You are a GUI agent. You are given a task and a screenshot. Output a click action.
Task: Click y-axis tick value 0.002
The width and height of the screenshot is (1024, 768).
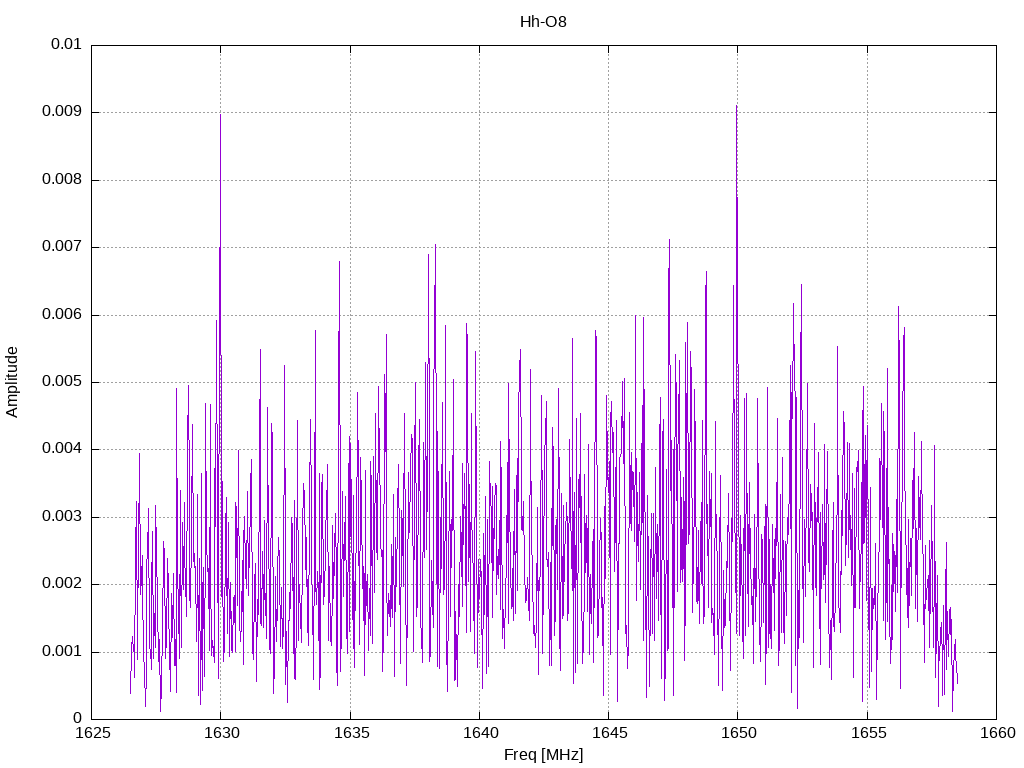coord(61,584)
